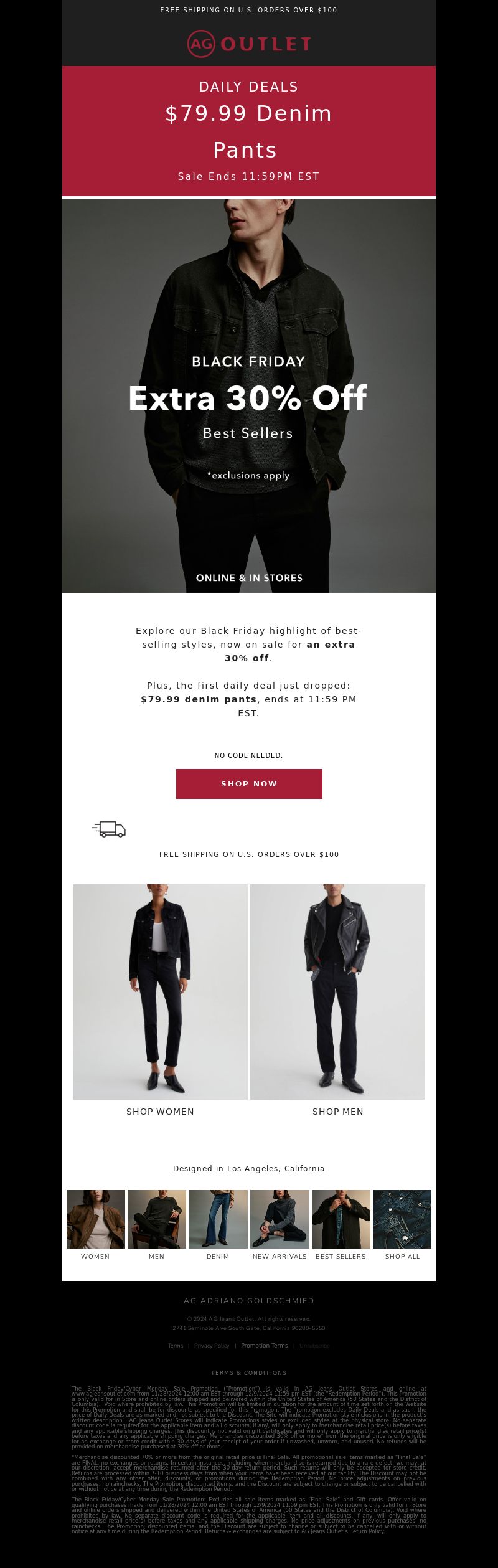This screenshot has height=1568, width=498.
Task: Click the Unsubscribe footer link
Action: tap(314, 1345)
